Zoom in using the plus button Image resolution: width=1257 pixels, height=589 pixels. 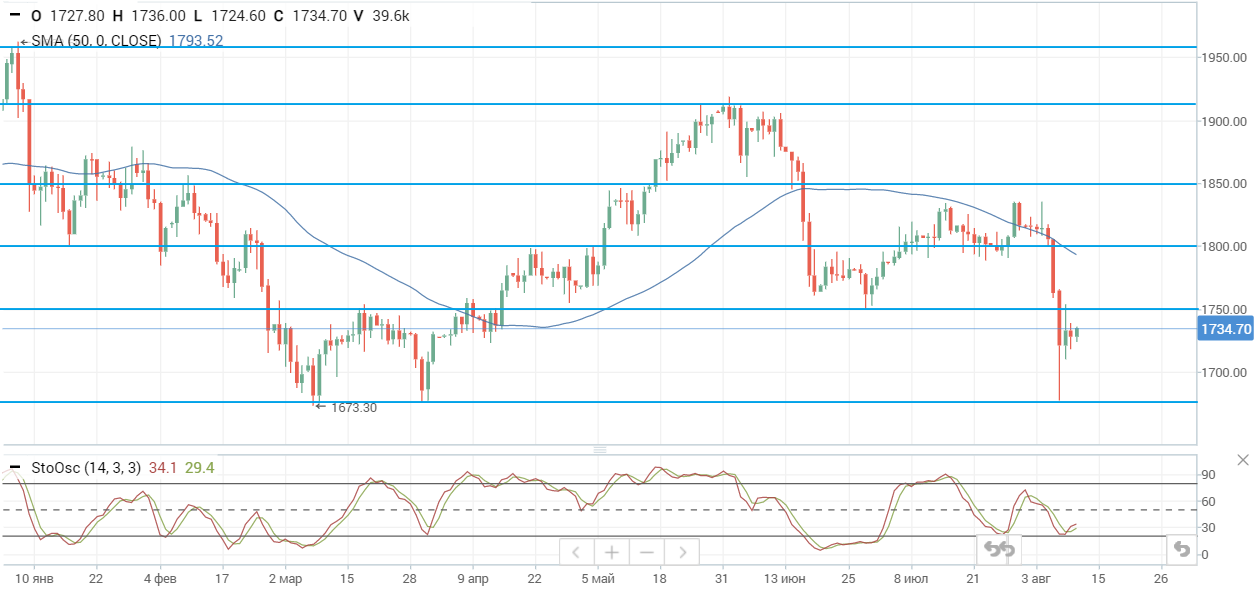pos(611,552)
